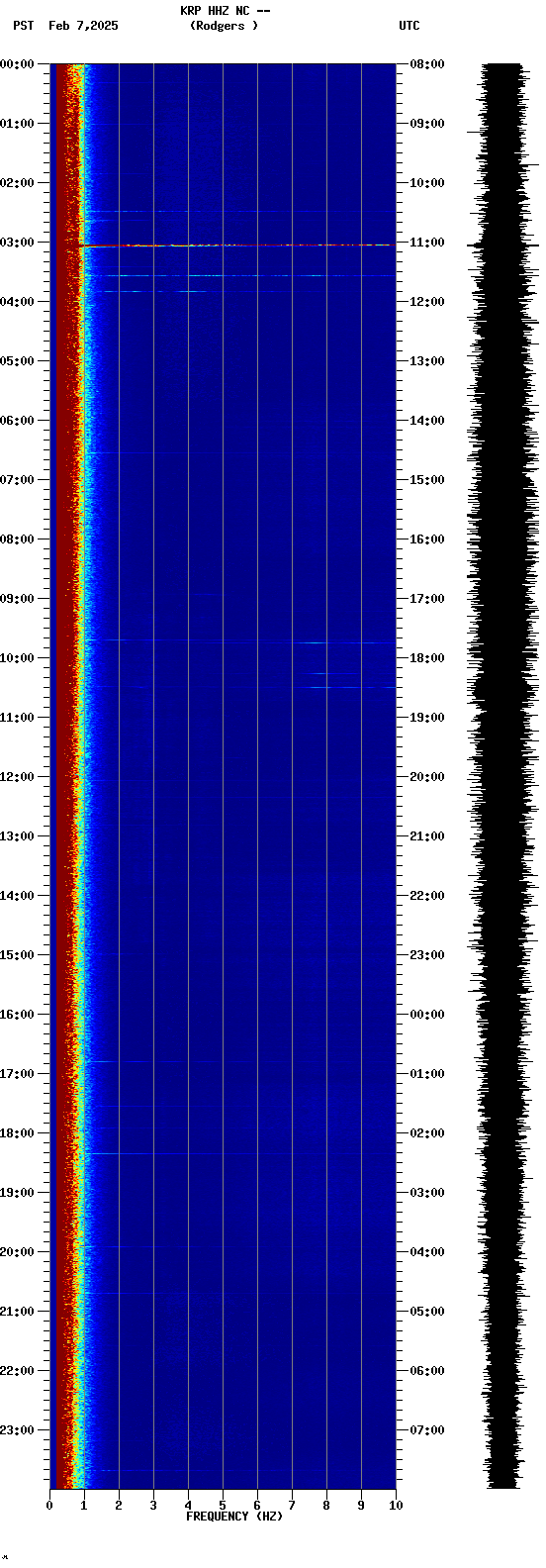Click the '15:00' PST time label
Image resolution: width=546 pixels, height=1568 pixels.
17,955
